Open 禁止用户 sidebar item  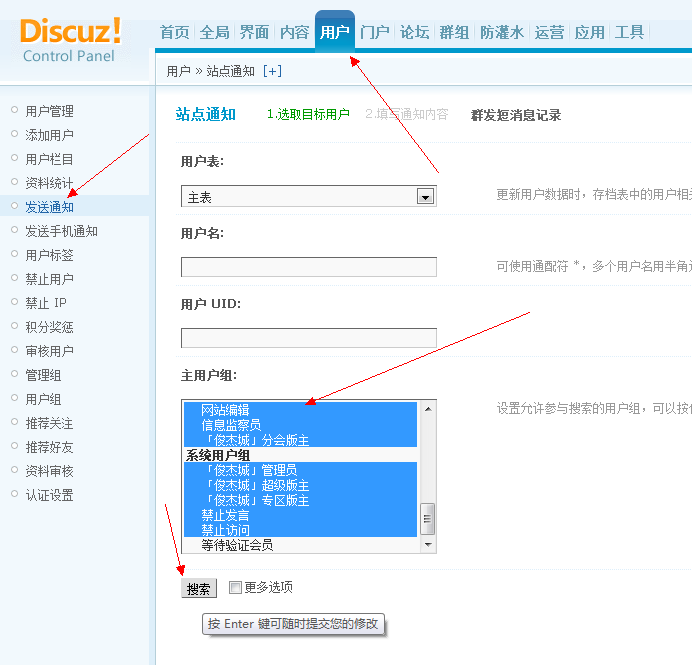[x=49, y=279]
